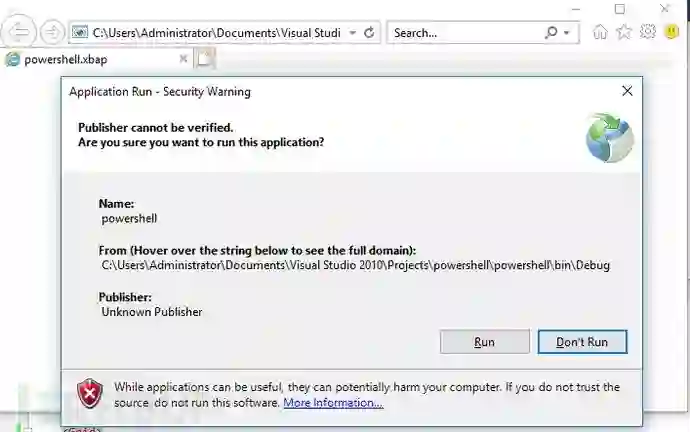Viewport: 690px width, 432px height.
Task: Click the smiley feedback icon
Action: coord(672,32)
